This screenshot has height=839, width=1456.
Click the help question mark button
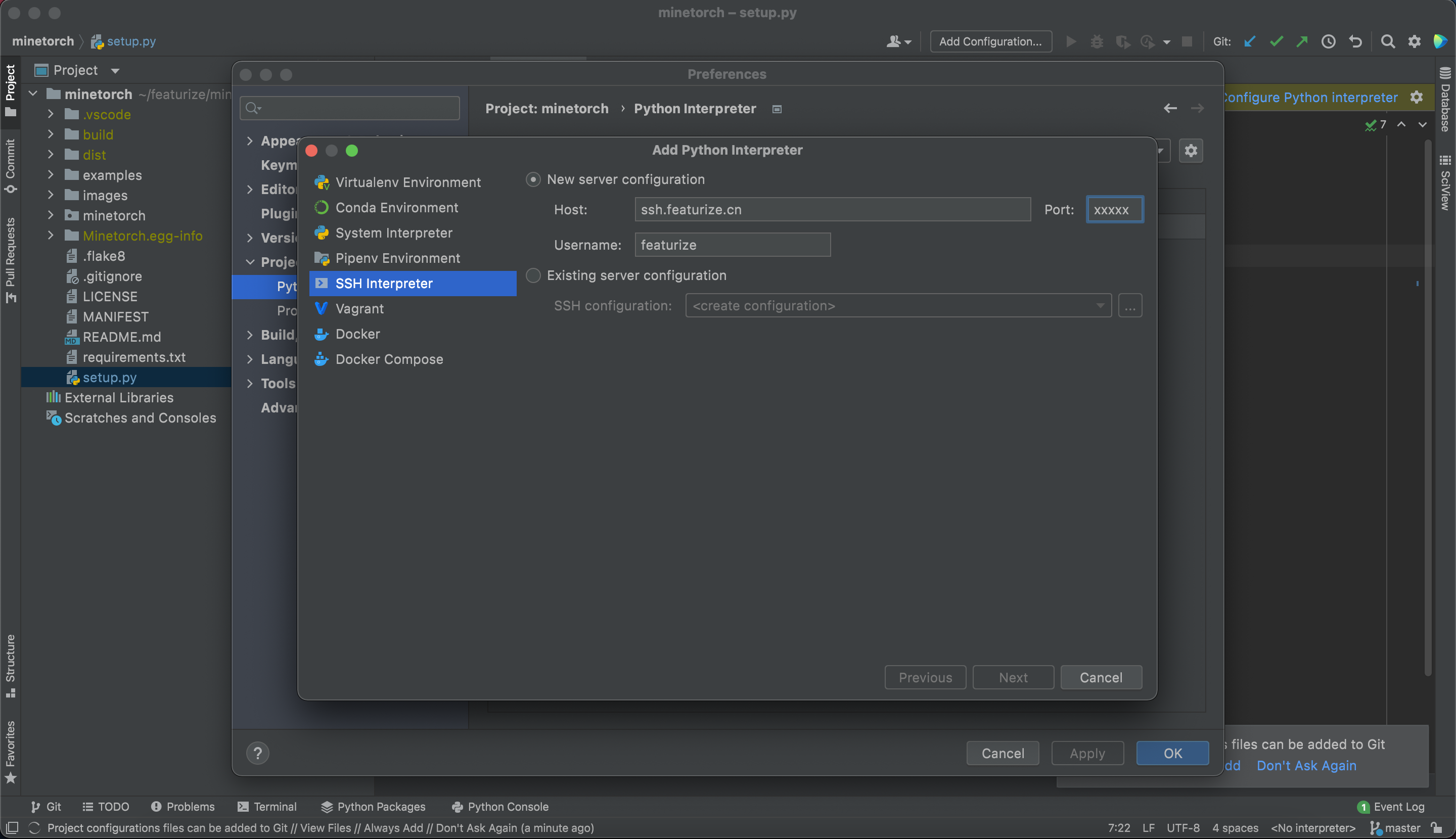coord(258,753)
